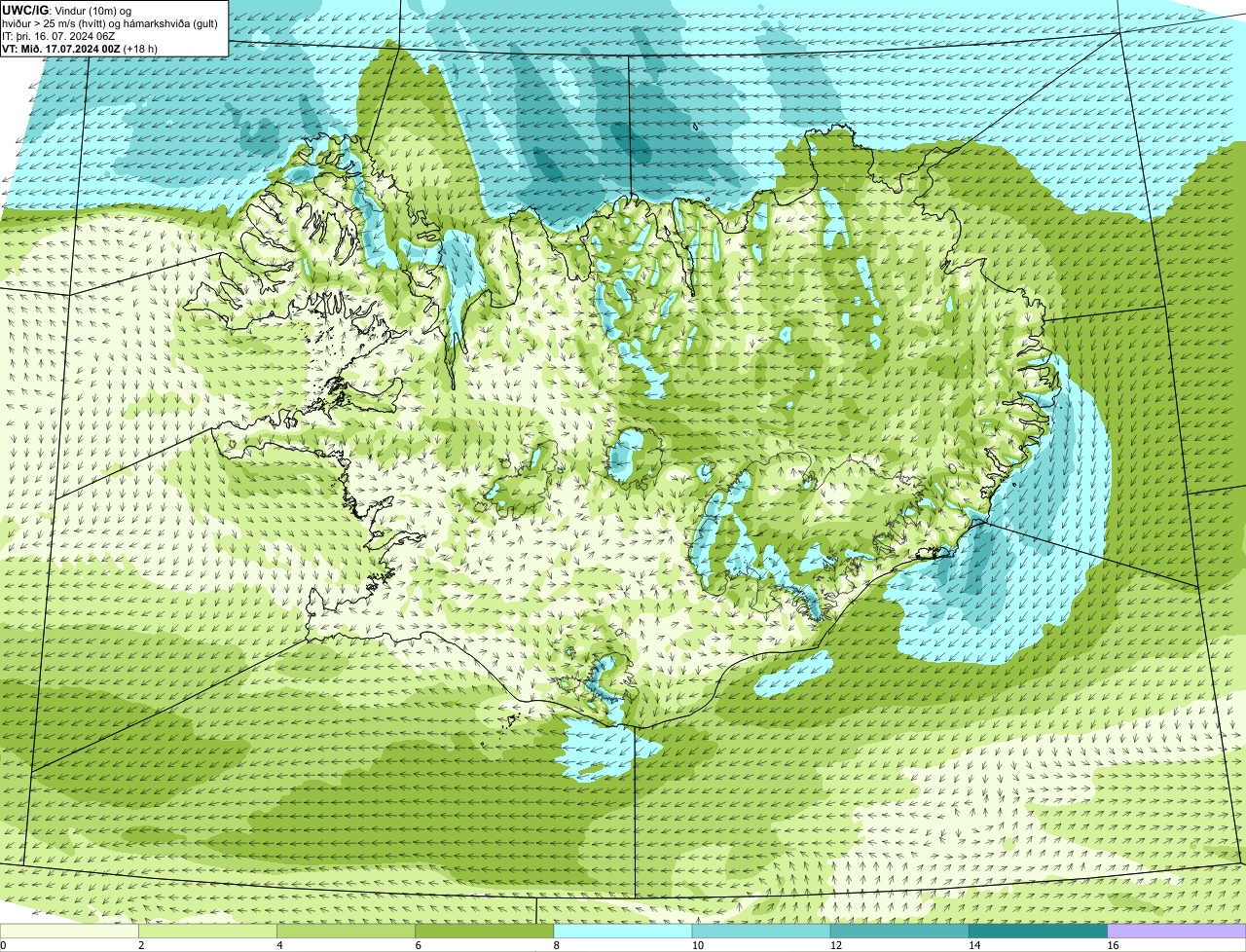Click the '12' scale label on the color bar
The height and width of the screenshot is (952, 1246).
point(835,945)
